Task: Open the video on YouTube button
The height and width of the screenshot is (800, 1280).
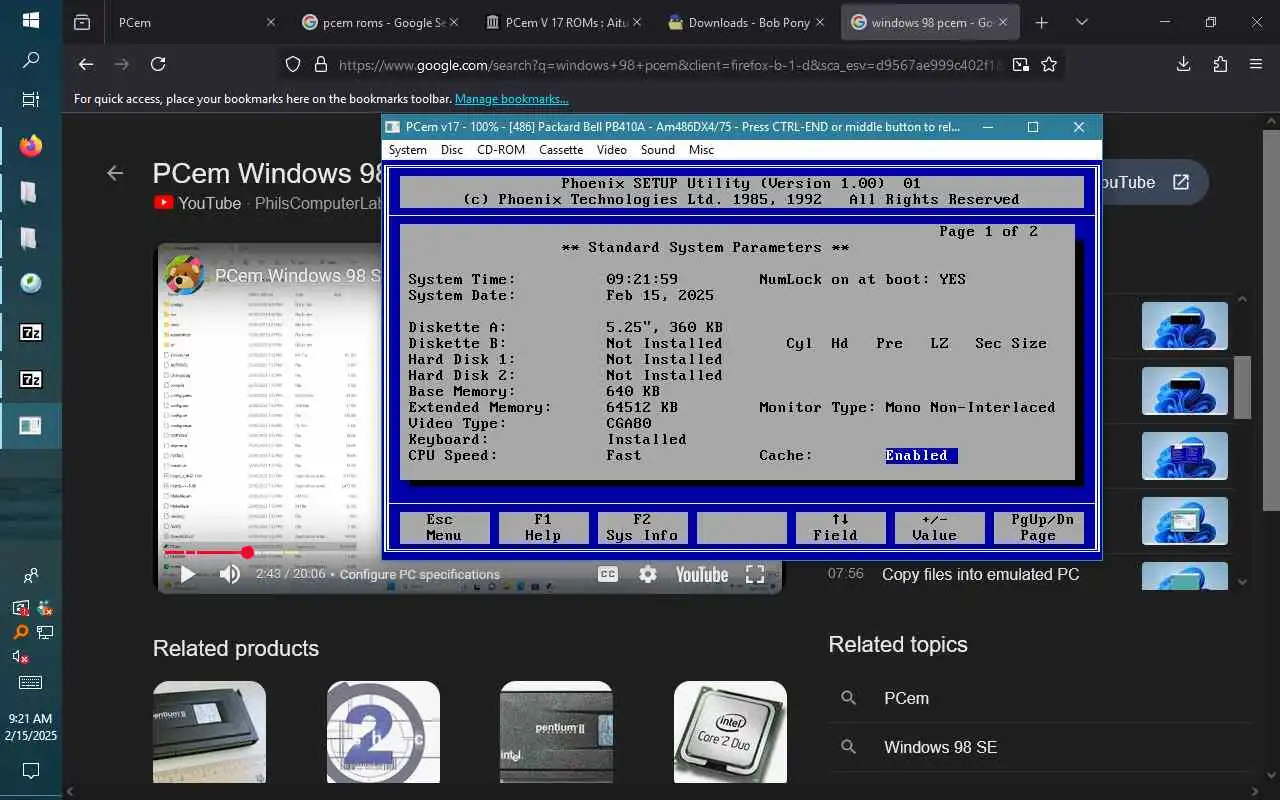Action: tap(1154, 182)
